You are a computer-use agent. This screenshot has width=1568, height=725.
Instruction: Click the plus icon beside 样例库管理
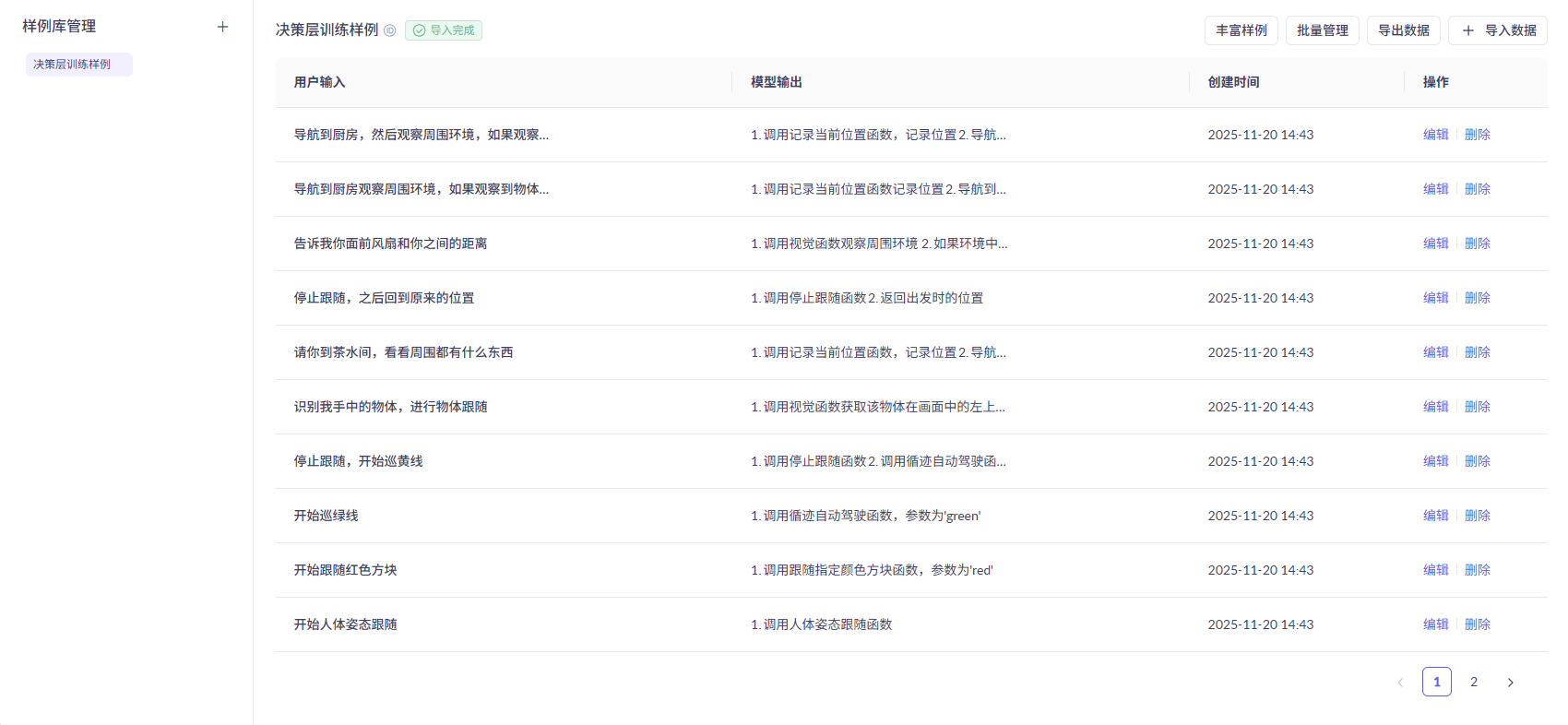tap(222, 27)
